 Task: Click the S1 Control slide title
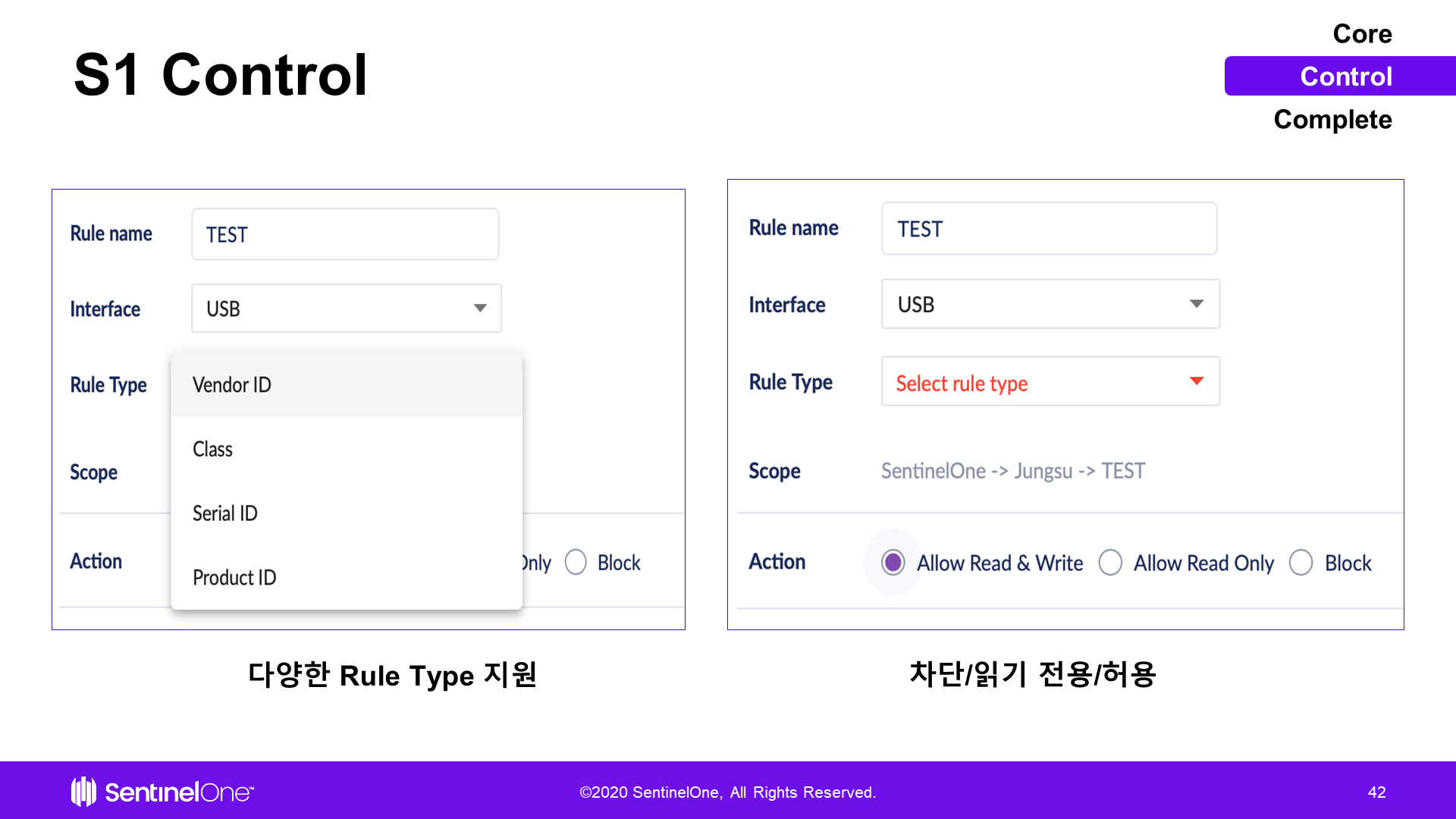tap(220, 75)
